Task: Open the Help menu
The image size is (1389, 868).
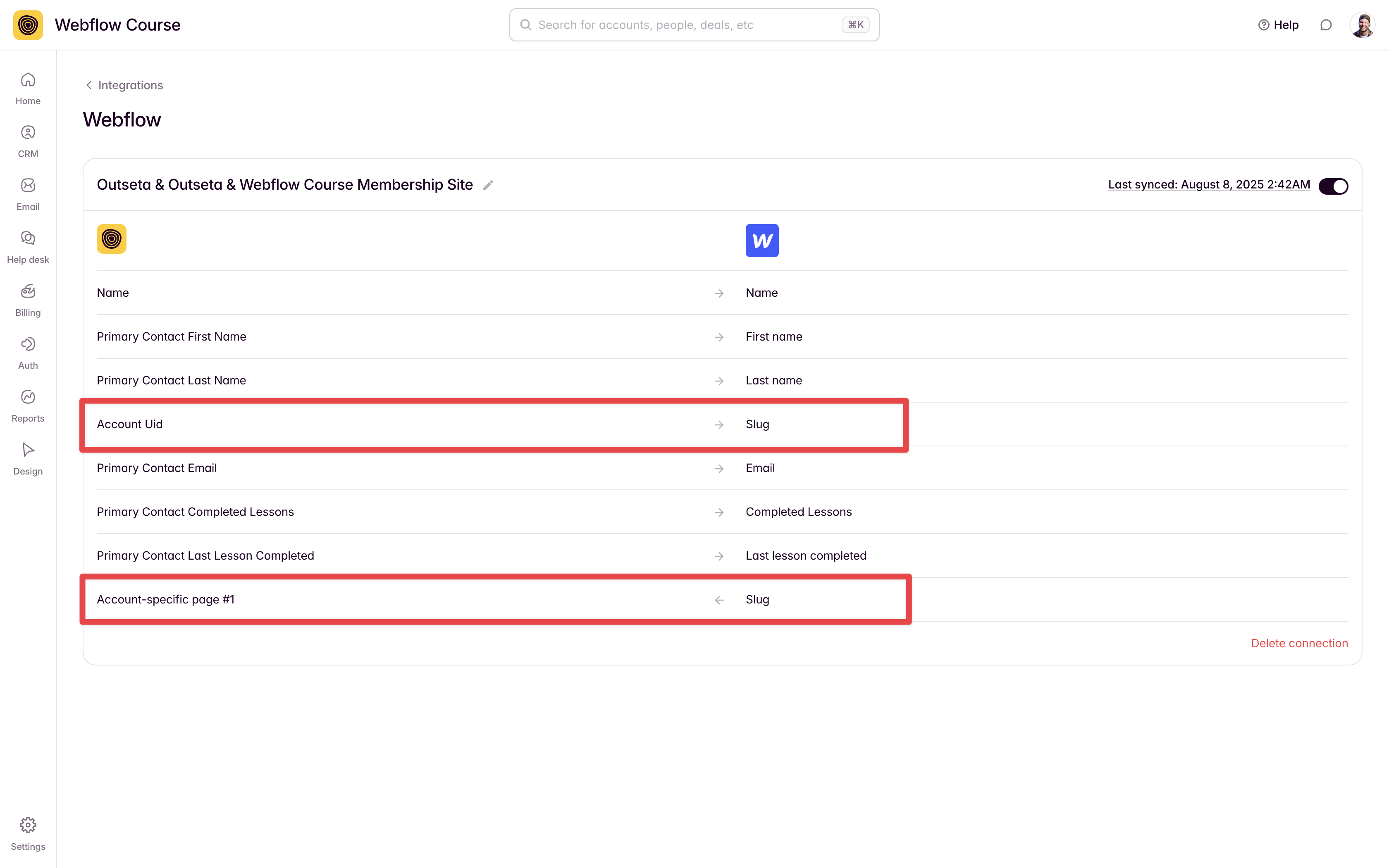Action: click(1278, 25)
